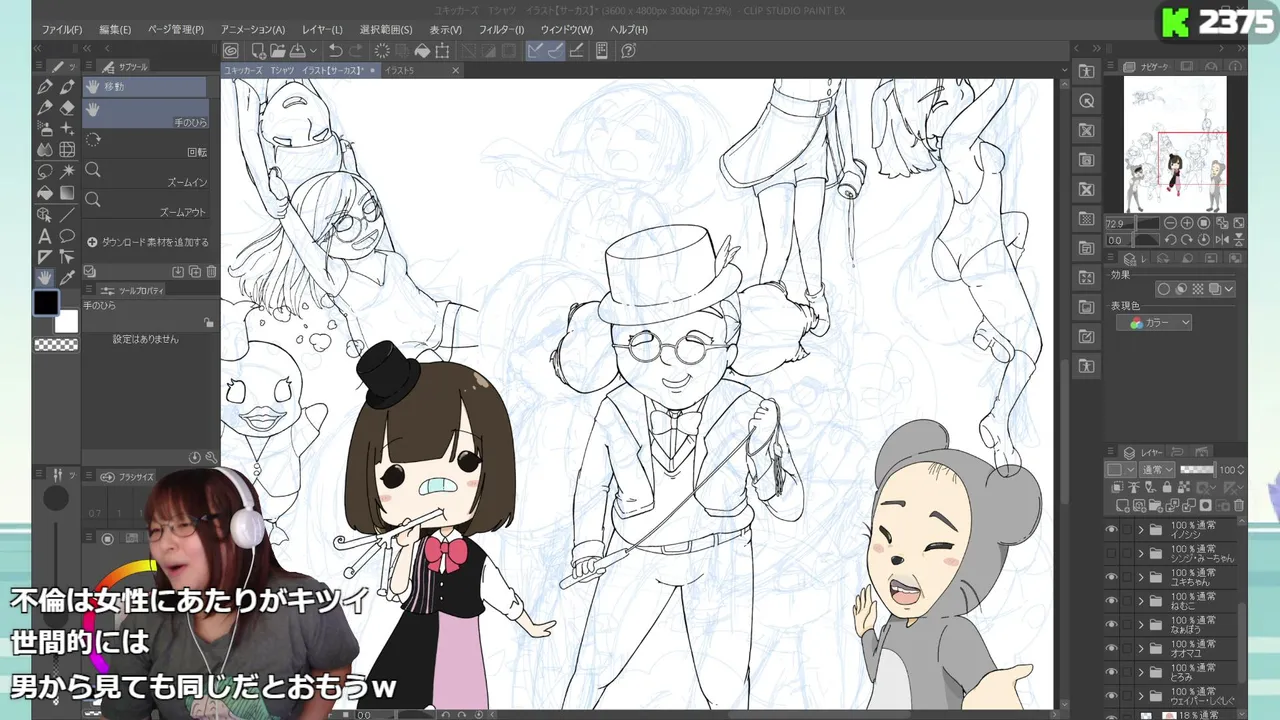Open the ウィンドウ(W) menu
This screenshot has height=720, width=1280.
pyautogui.click(x=566, y=30)
